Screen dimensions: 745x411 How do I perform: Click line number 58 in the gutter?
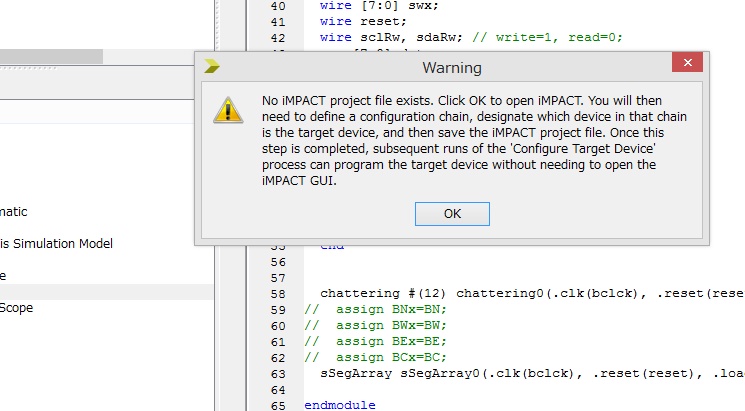click(277, 293)
